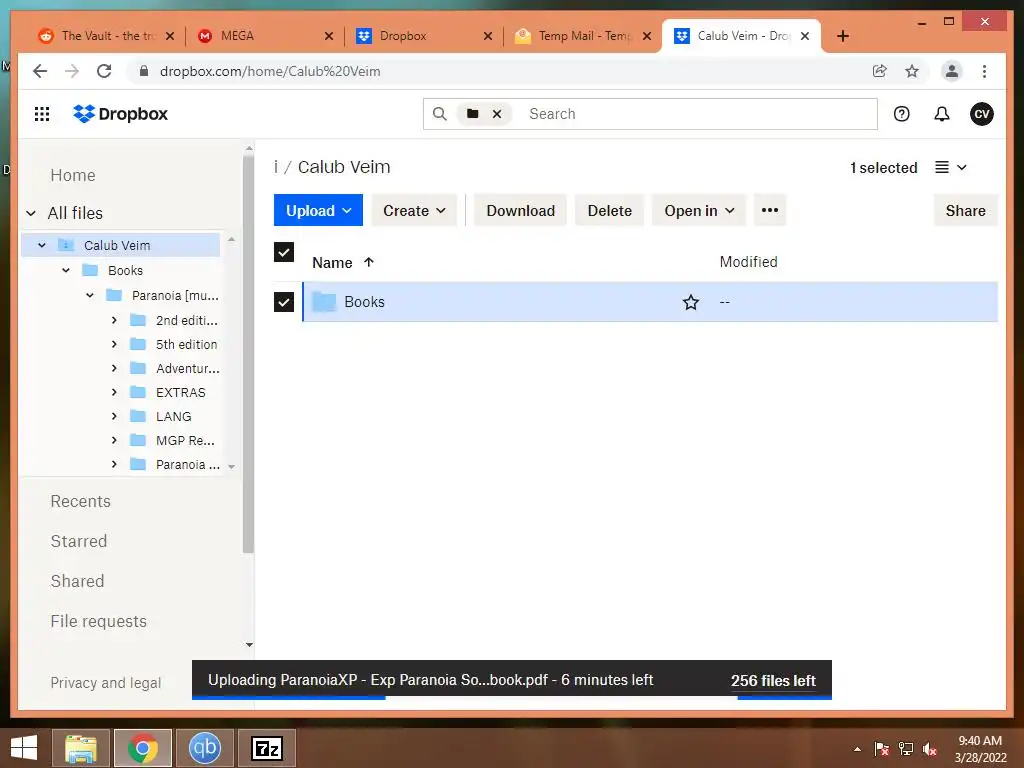The width and height of the screenshot is (1024, 768).
Task: Open the Open in dropdown
Action: [699, 210]
